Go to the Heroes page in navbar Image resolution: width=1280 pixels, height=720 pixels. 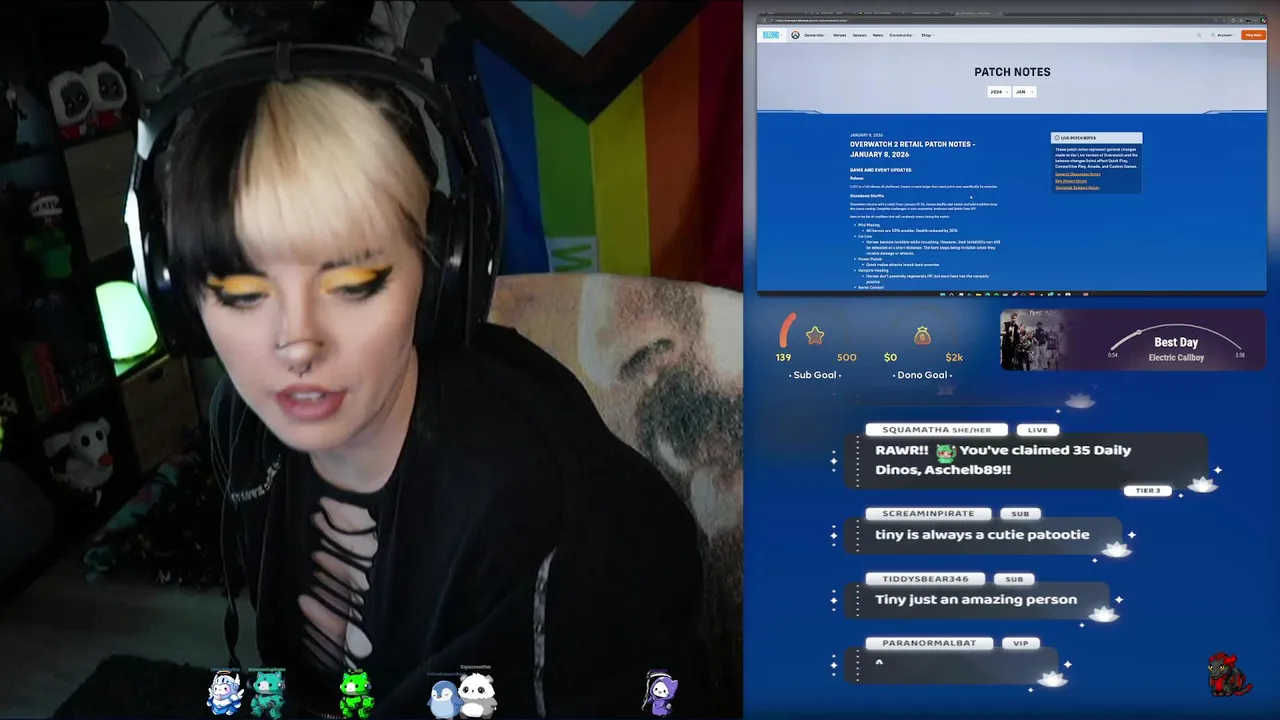coord(839,35)
